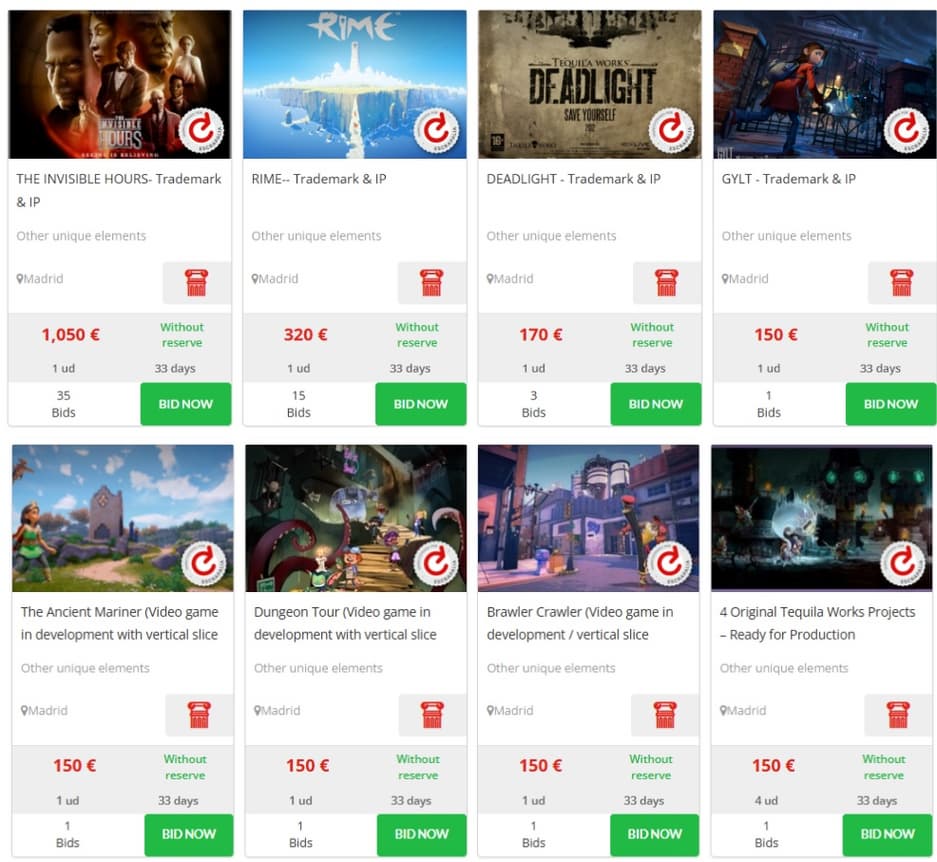Open the DEADLIGHT - Trademark & IP title link
The height and width of the screenshot is (862, 937).
point(573,179)
